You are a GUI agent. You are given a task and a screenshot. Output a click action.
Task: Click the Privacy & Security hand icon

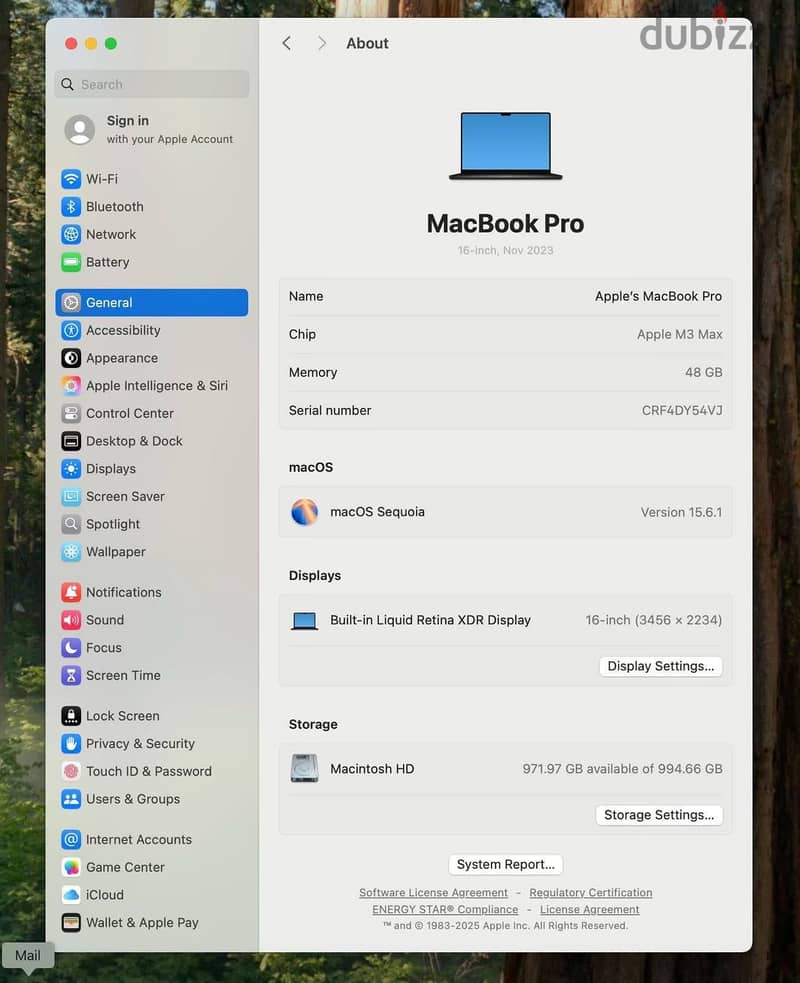(x=71, y=743)
